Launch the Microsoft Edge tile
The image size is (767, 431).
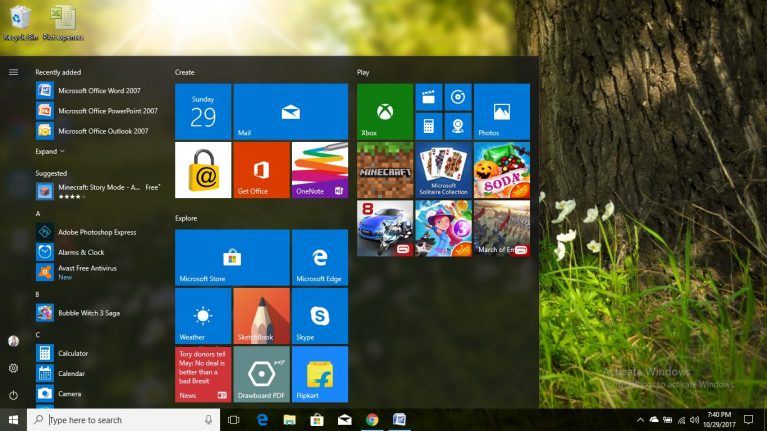(x=320, y=257)
